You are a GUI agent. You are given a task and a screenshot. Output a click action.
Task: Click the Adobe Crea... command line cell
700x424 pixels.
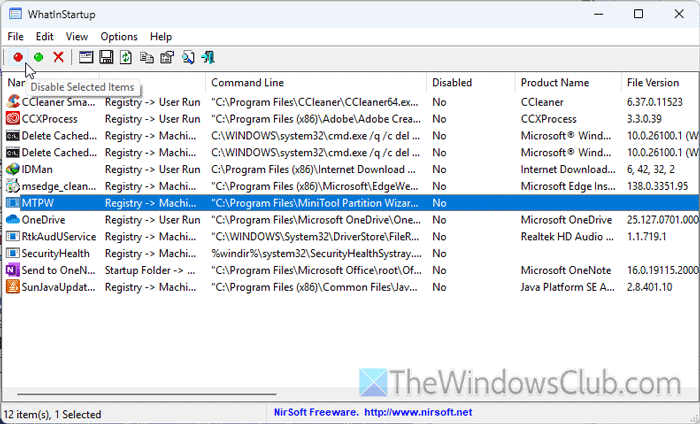[x=315, y=119]
